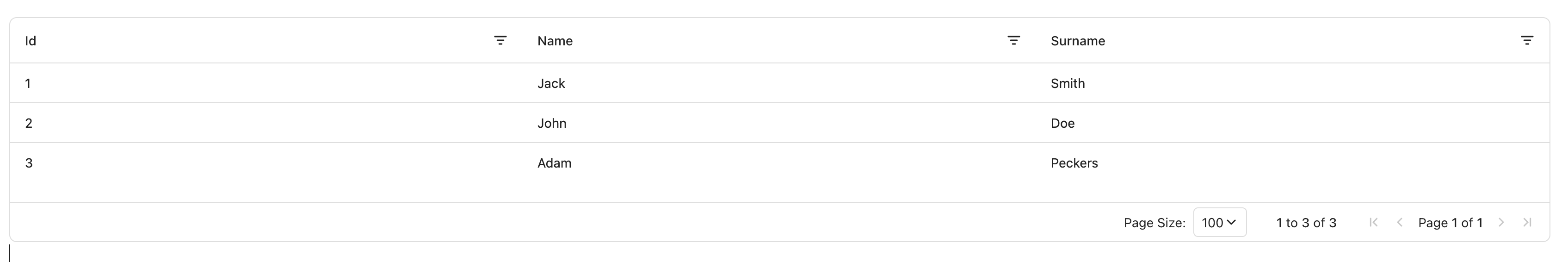Open the Id column filter menu
Screen dimensions: 1568x262
click(500, 41)
